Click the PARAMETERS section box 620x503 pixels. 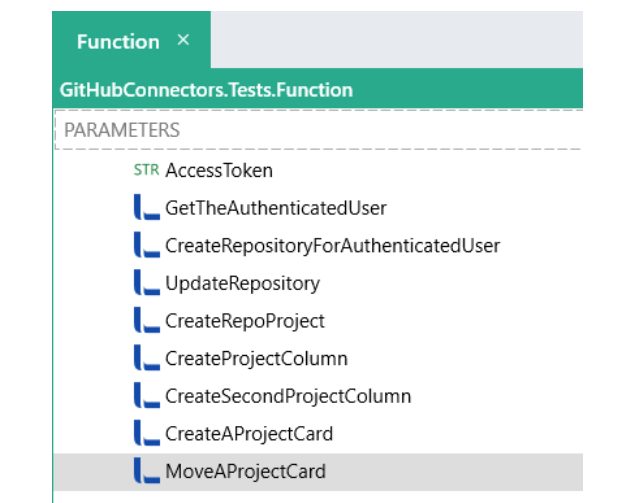(318, 130)
